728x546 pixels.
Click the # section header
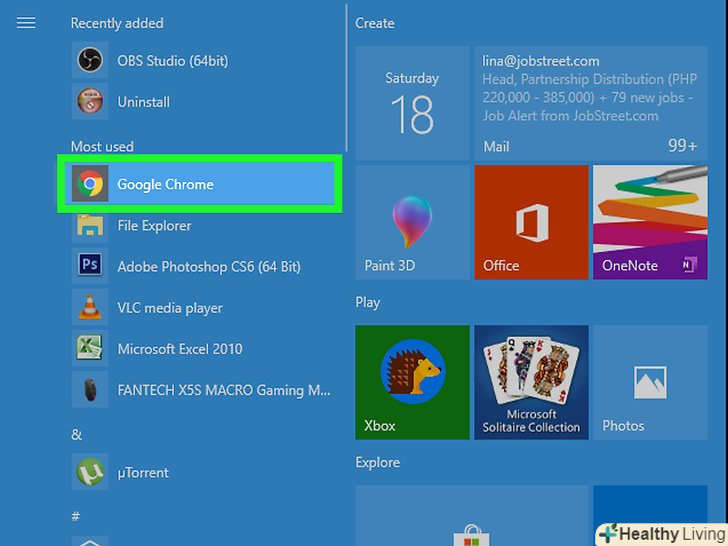(76, 516)
